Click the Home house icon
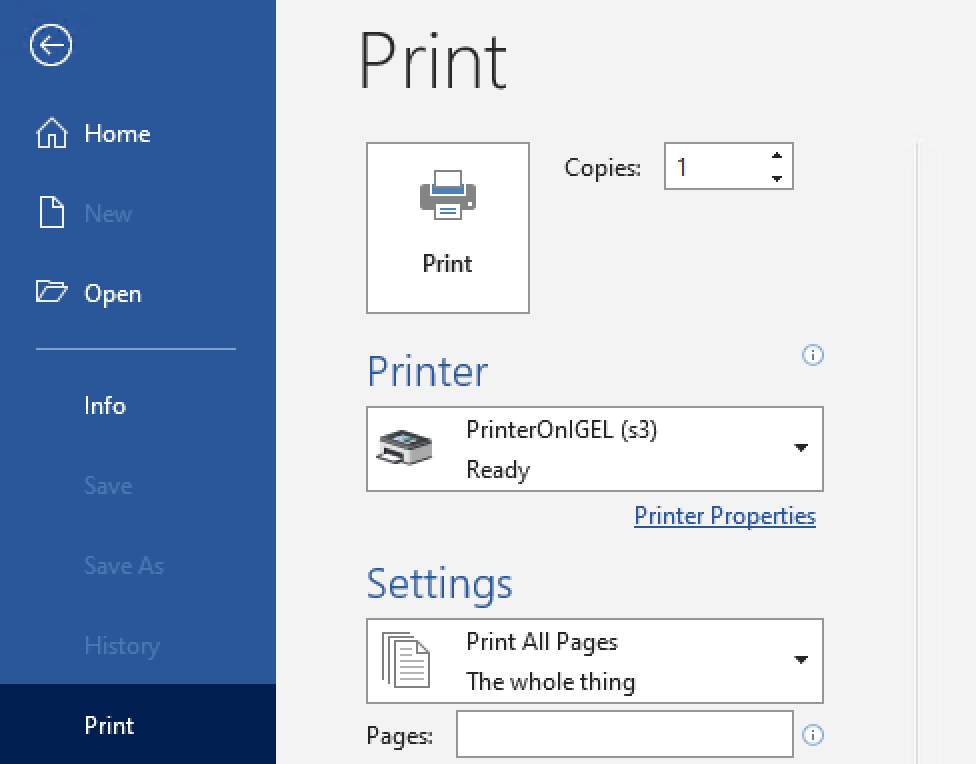The width and height of the screenshot is (976, 764). coord(51,134)
